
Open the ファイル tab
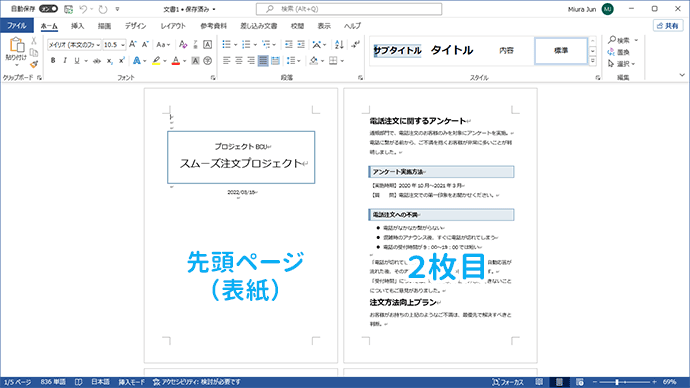(x=17, y=26)
